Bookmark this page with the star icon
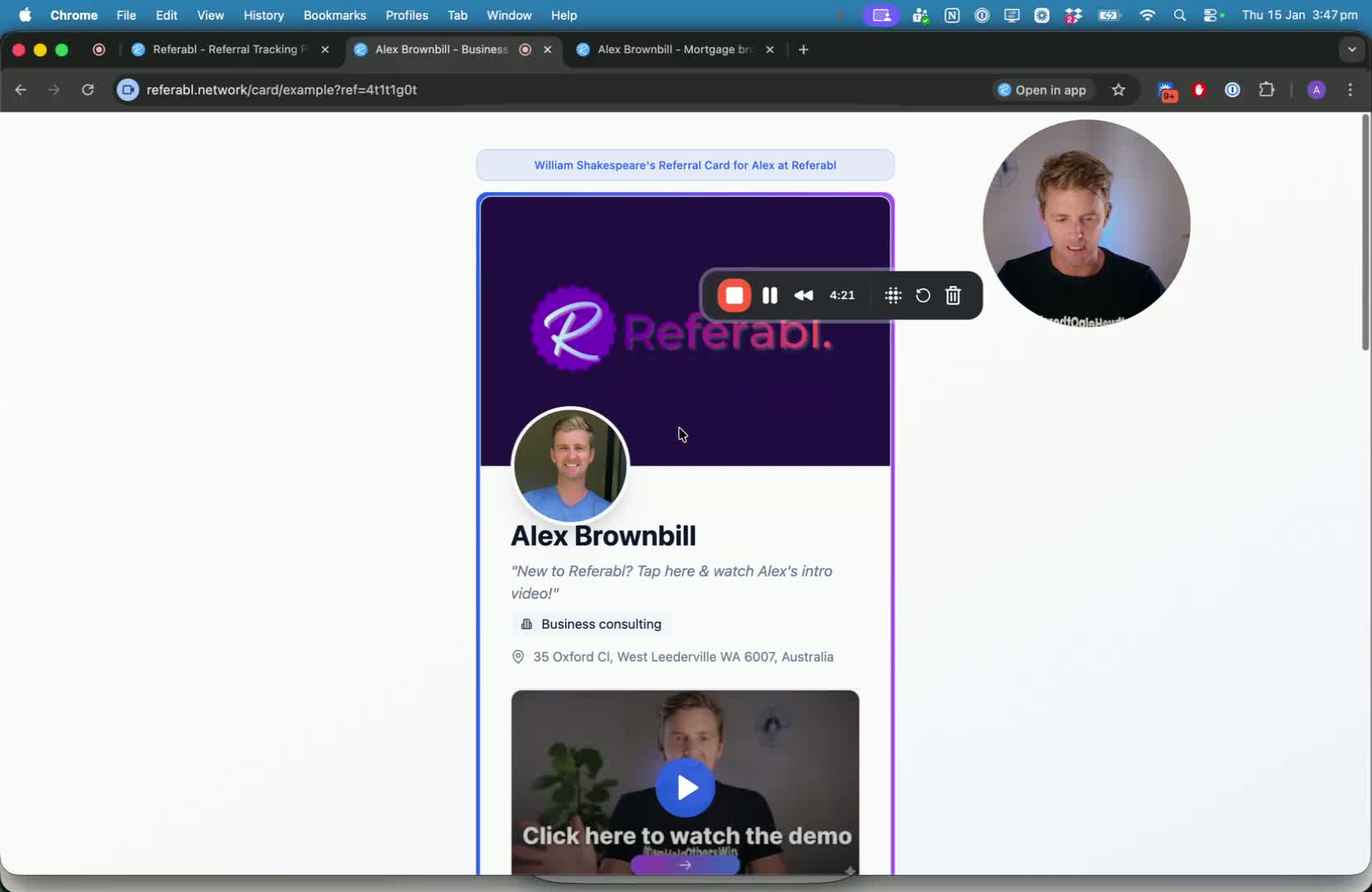 (1119, 90)
